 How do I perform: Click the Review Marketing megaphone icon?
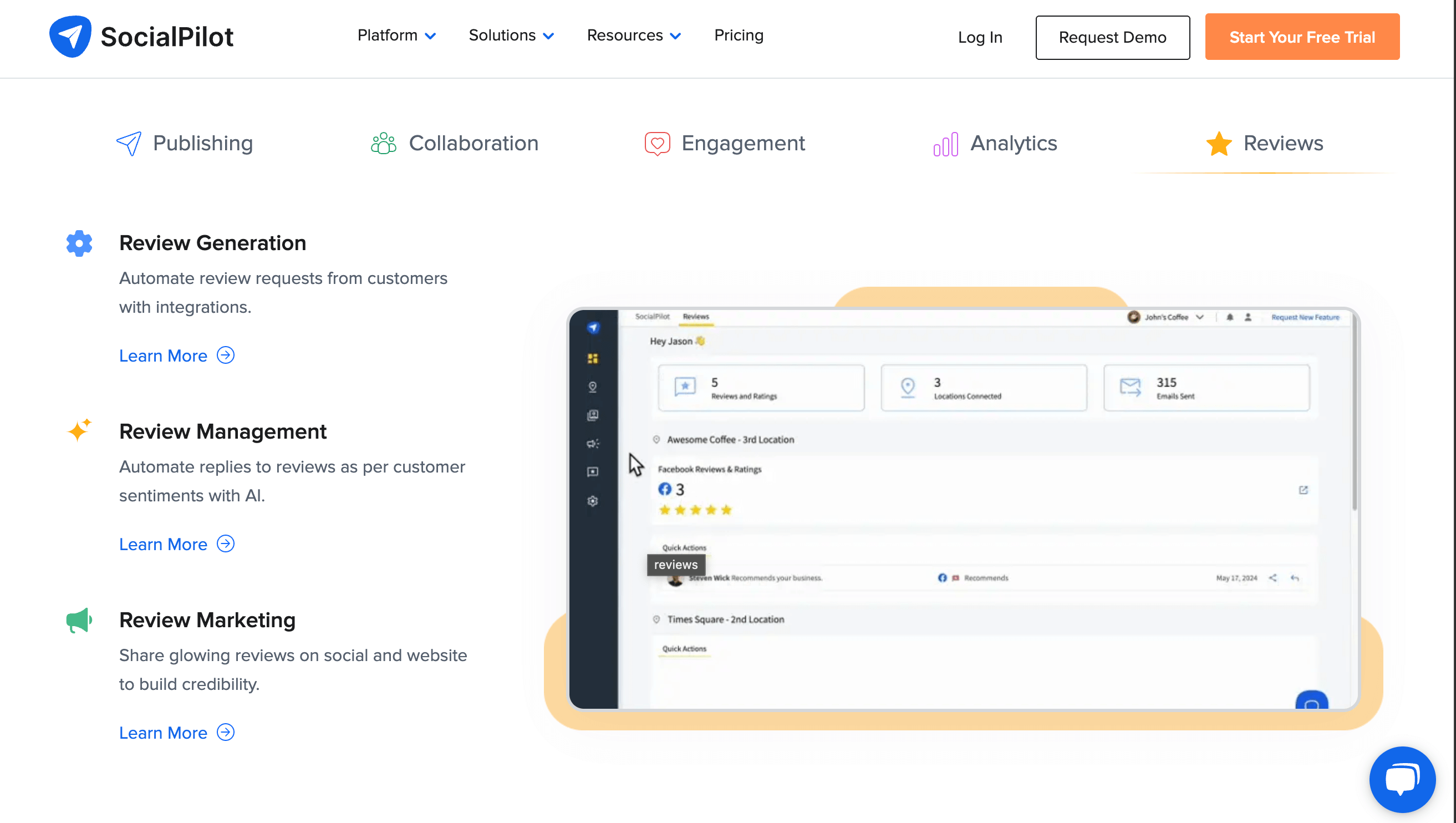79,620
